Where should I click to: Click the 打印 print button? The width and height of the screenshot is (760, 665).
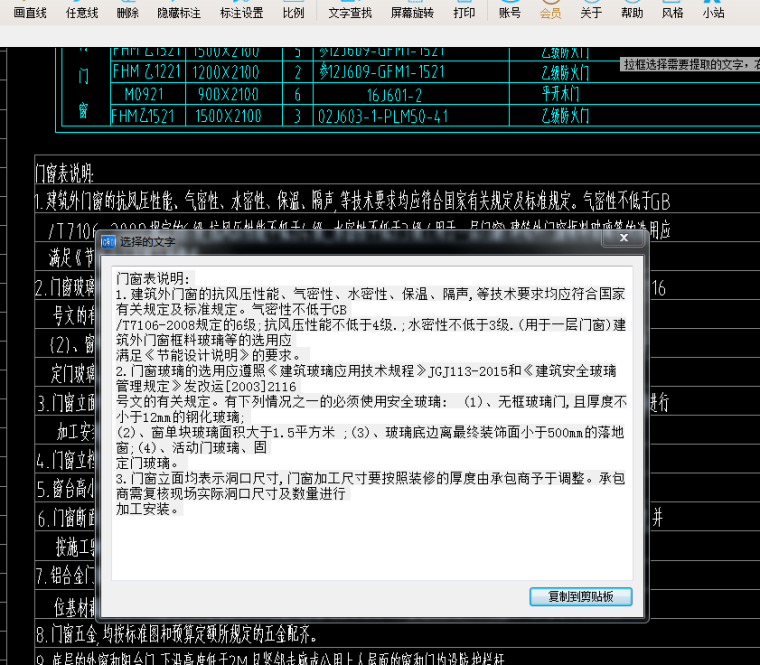[464, 13]
